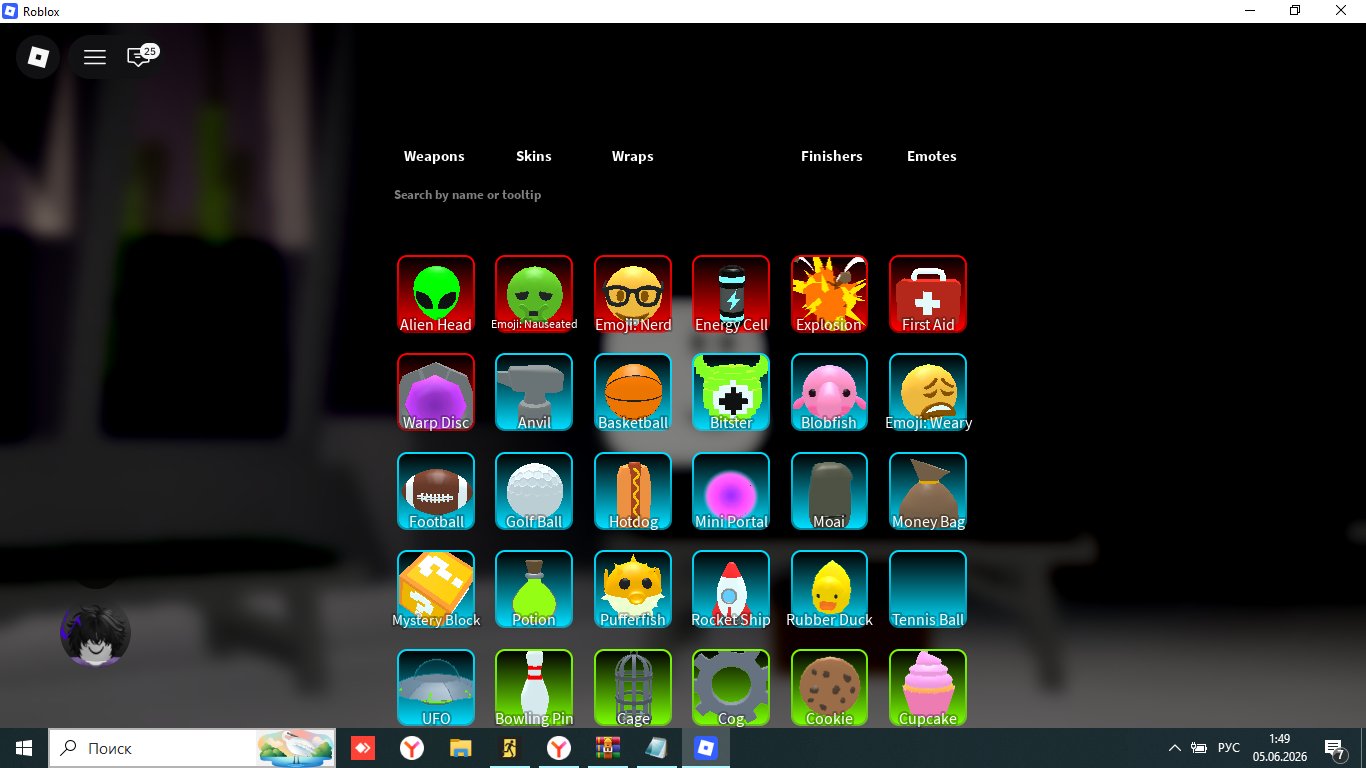Go to the Wraps tab
This screenshot has height=768, width=1366.
tap(633, 156)
